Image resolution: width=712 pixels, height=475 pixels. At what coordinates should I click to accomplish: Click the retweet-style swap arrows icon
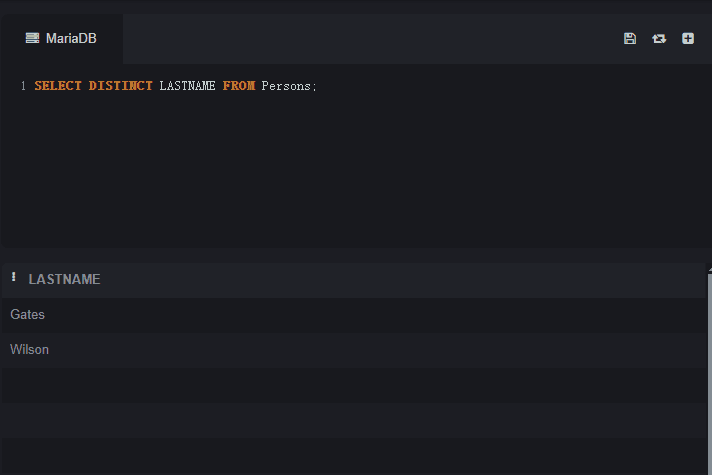659,39
